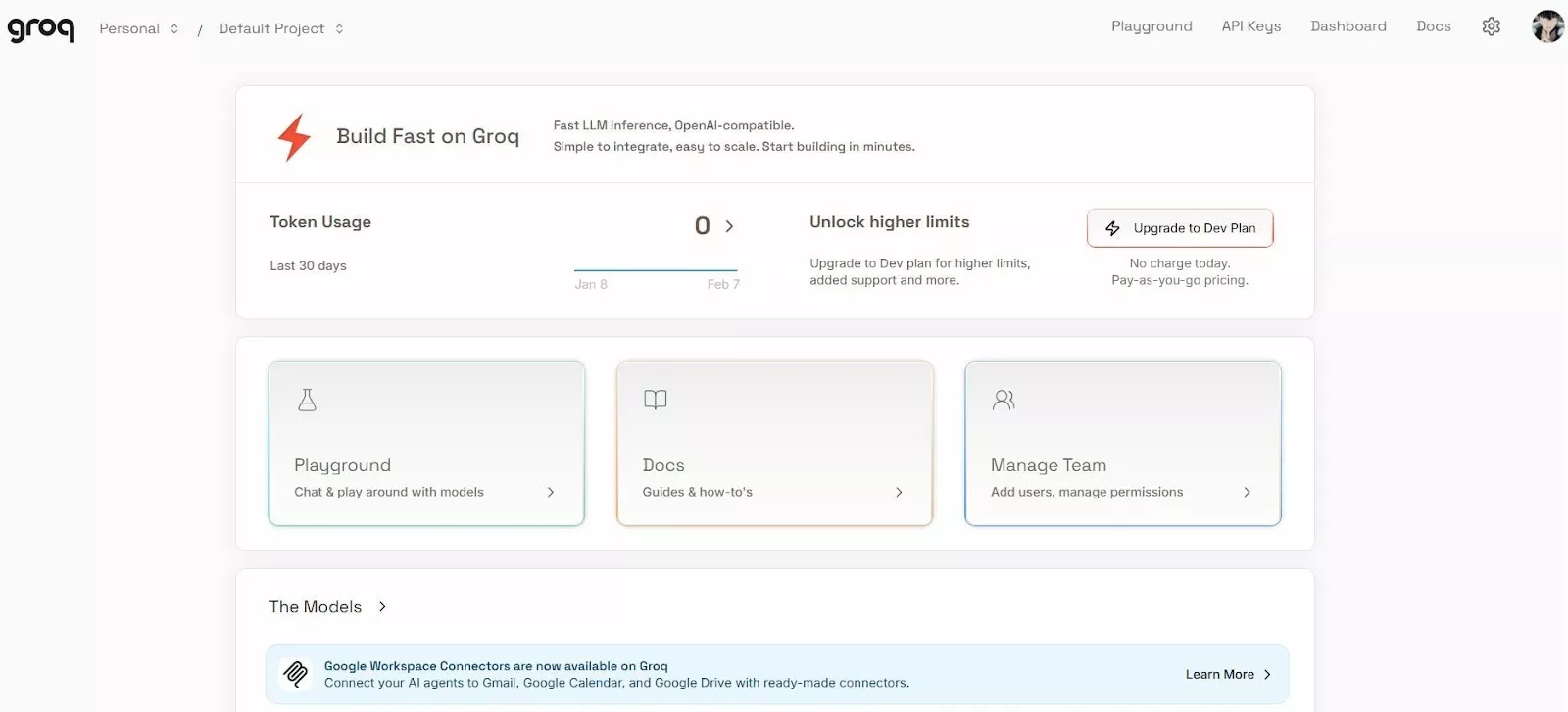Open the Playground card
The height and width of the screenshot is (712, 1568).
[x=426, y=444]
